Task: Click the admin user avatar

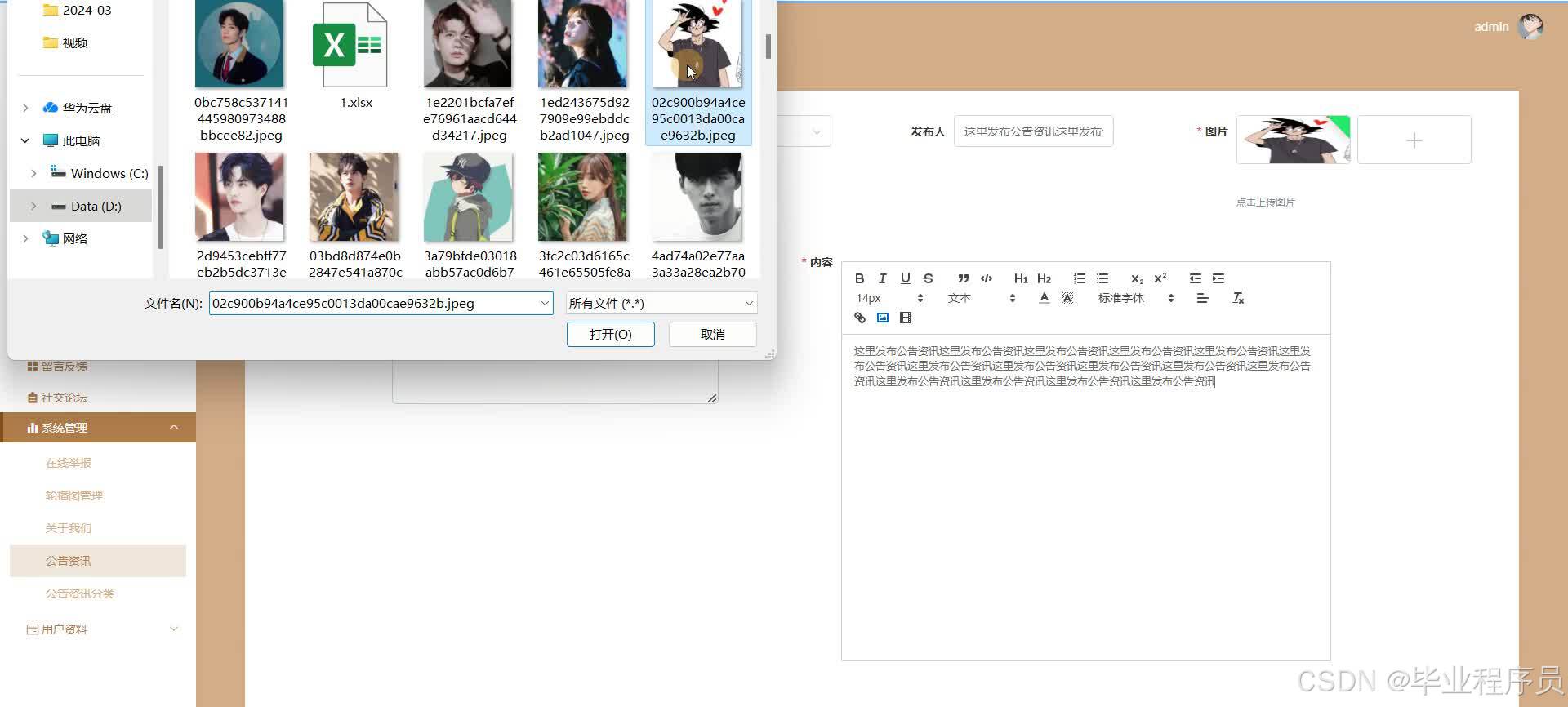Action: 1530,27
